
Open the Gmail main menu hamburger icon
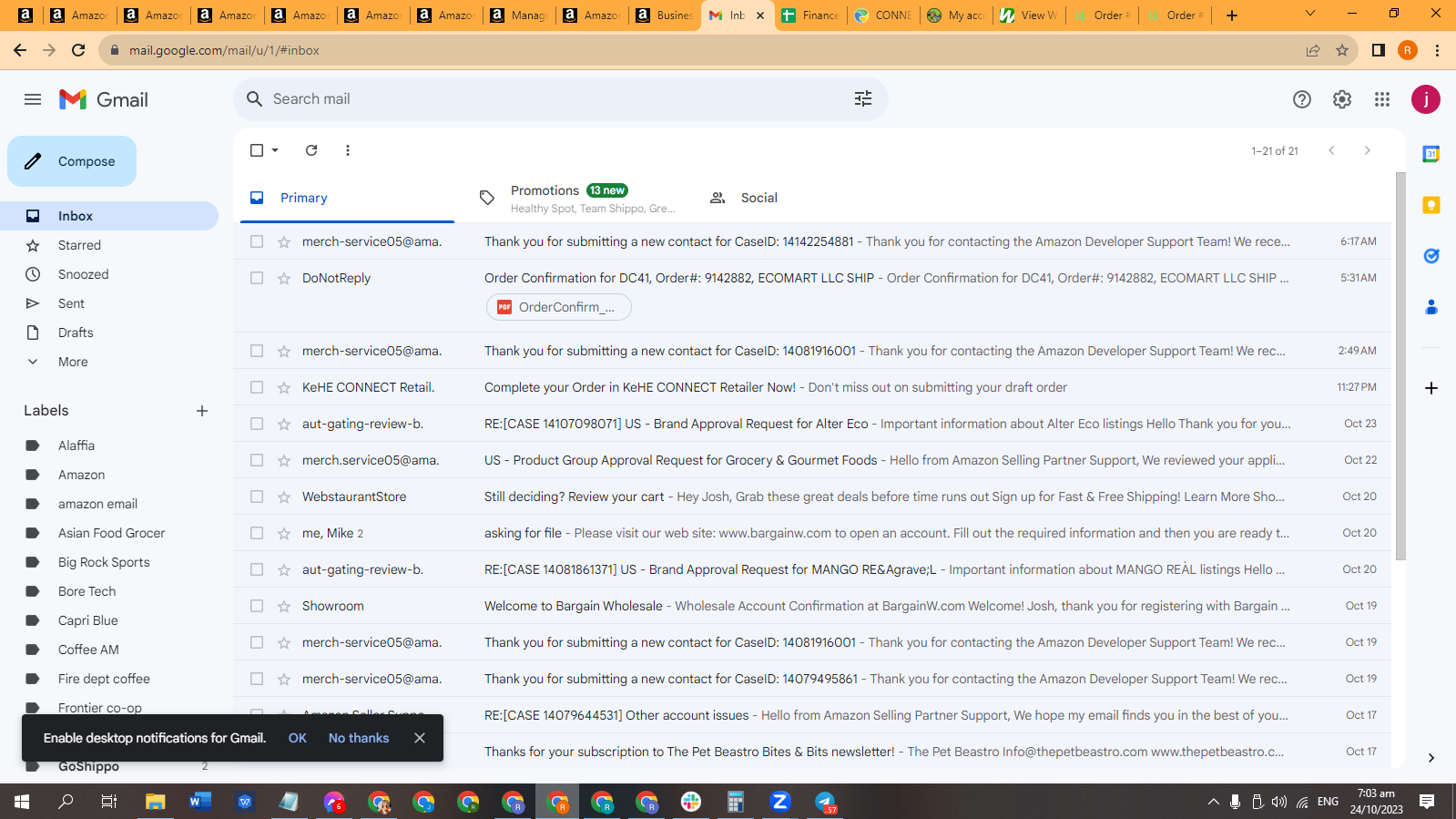click(x=33, y=99)
